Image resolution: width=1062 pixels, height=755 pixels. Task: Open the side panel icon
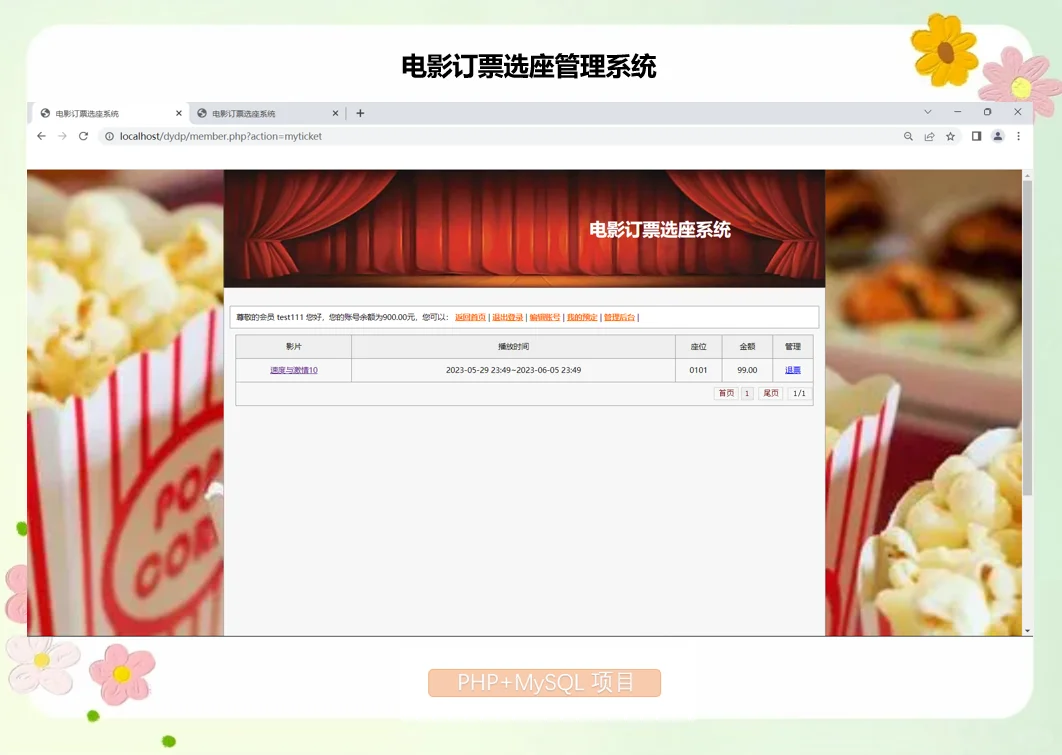point(975,136)
